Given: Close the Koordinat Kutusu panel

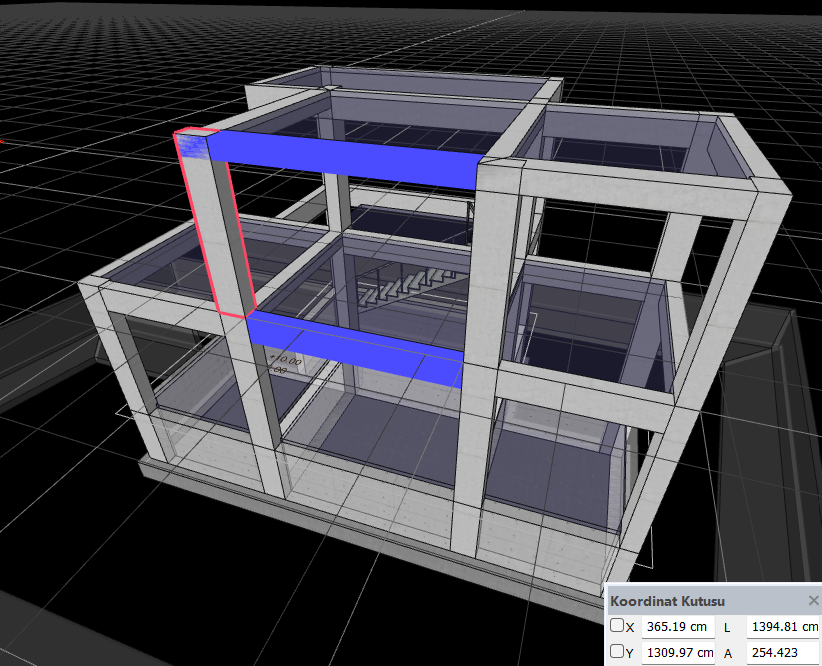Looking at the screenshot, I should point(814,600).
